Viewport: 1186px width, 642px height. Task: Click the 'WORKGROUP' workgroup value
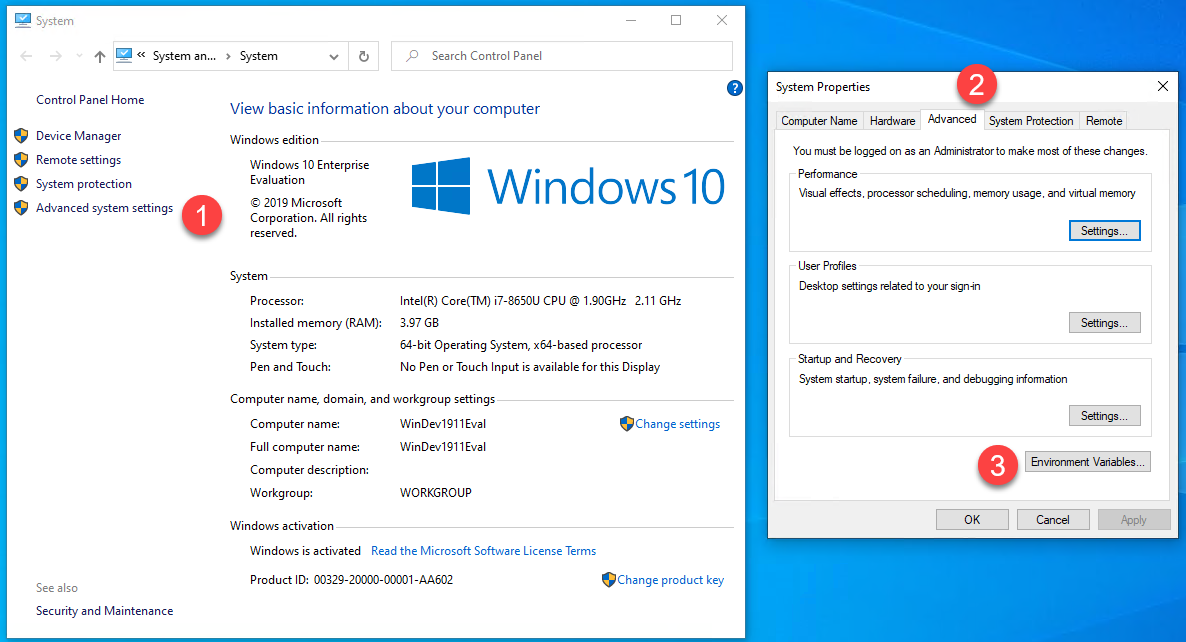(x=436, y=493)
